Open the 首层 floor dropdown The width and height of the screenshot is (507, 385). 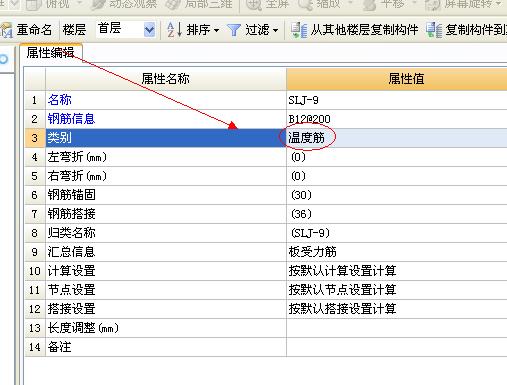(x=149, y=30)
